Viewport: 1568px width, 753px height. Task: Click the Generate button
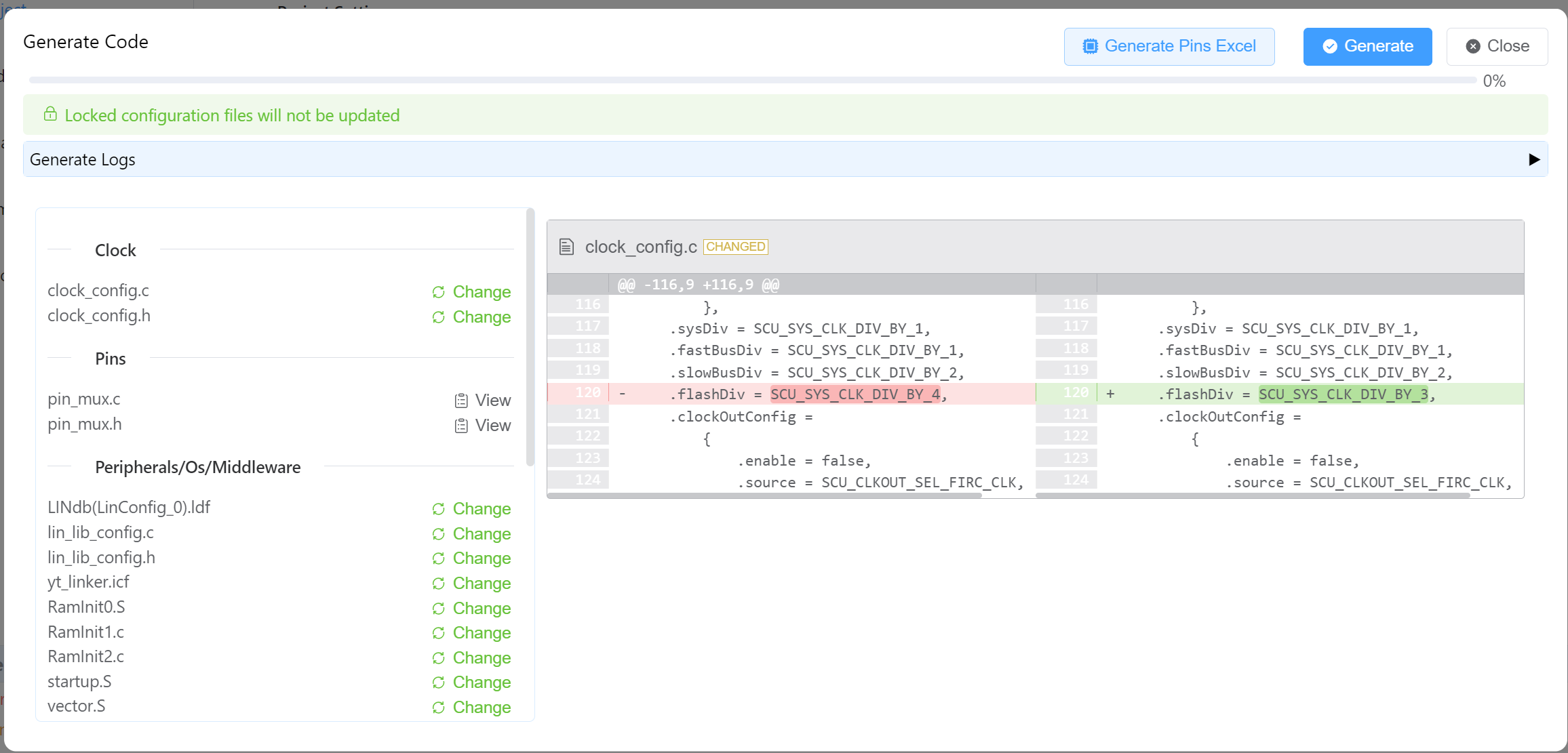[1367, 46]
